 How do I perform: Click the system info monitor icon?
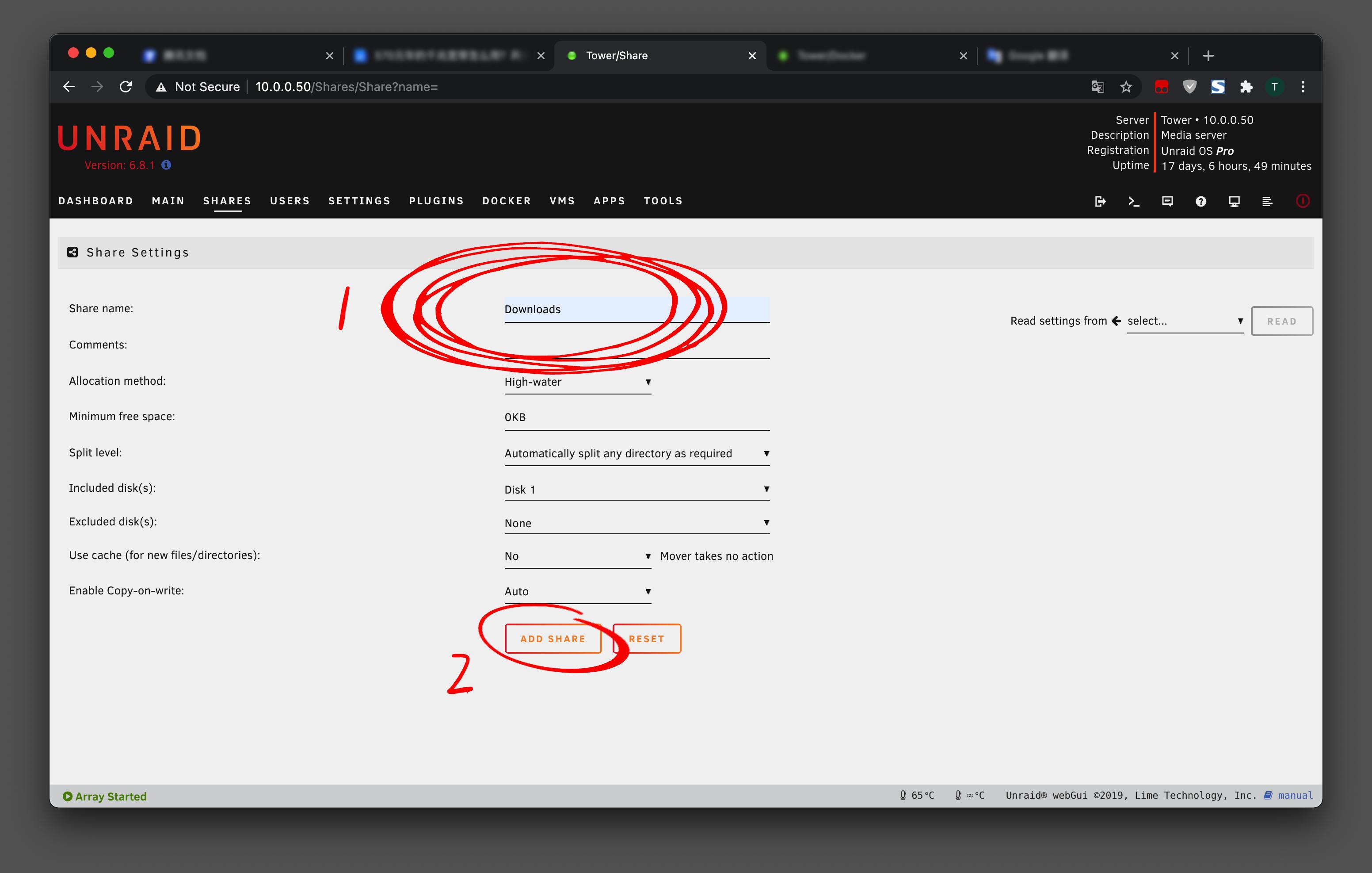(x=1234, y=201)
